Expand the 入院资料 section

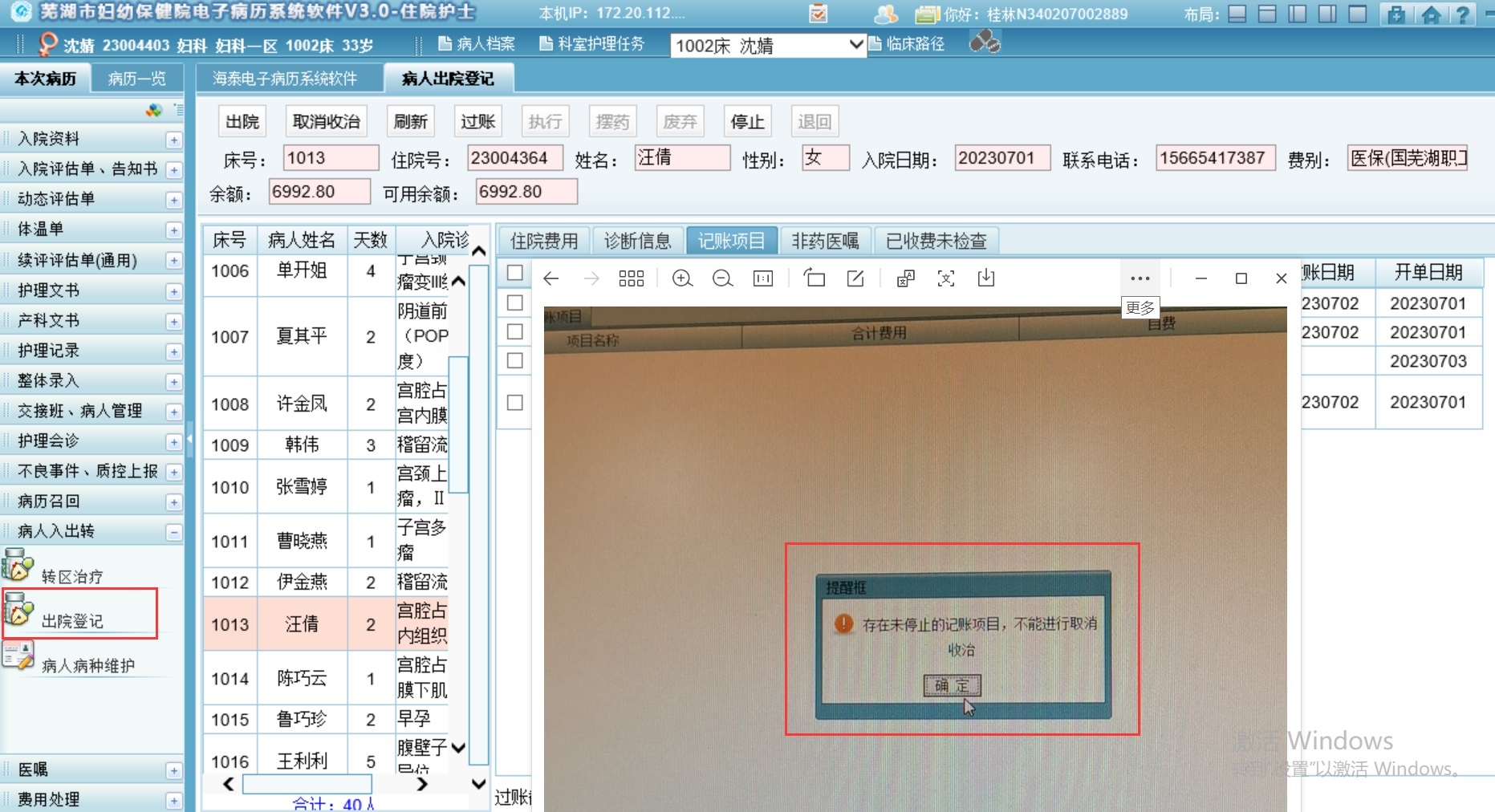tap(173, 140)
